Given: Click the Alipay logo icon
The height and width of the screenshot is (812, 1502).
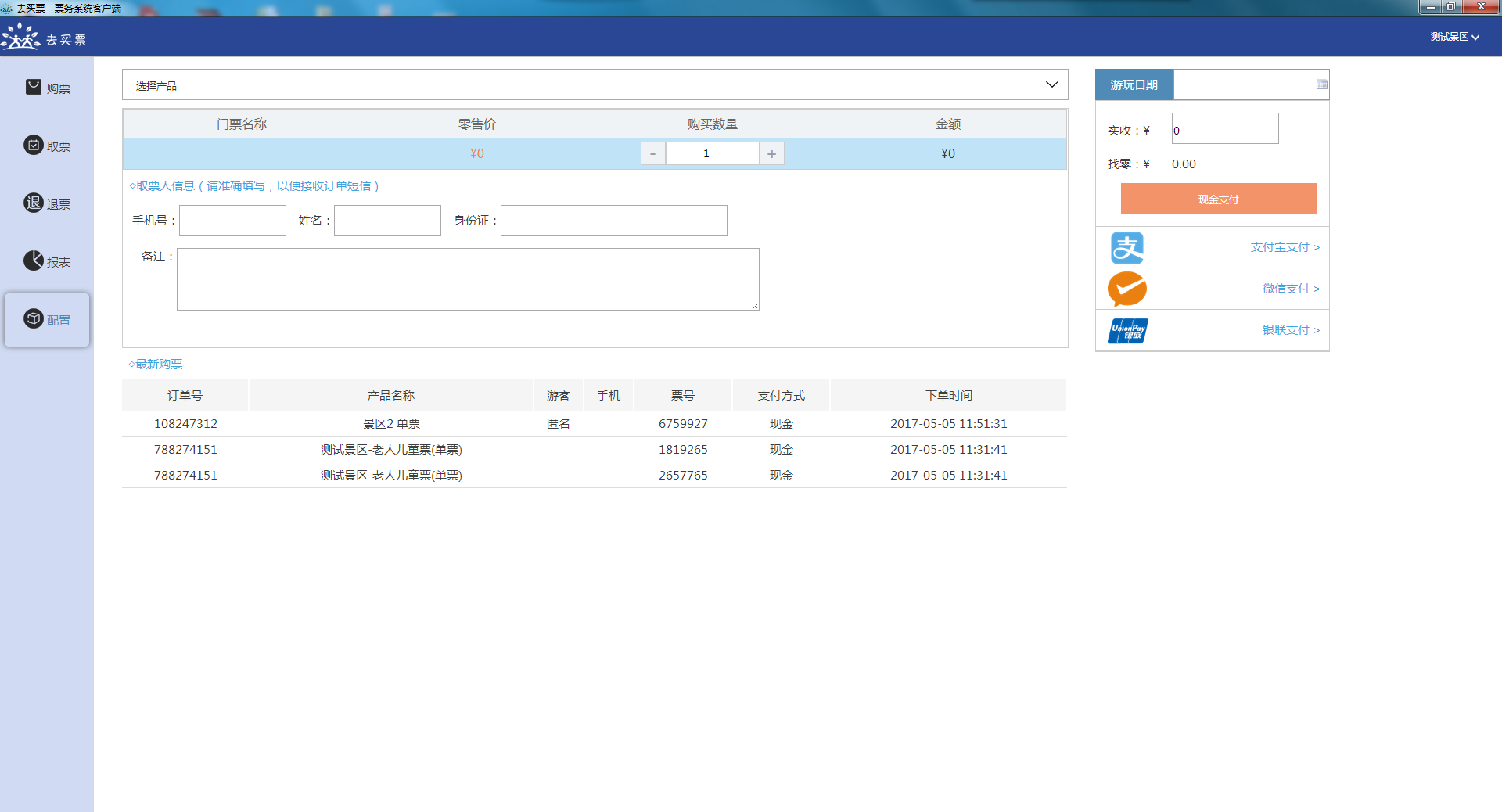Looking at the screenshot, I should tap(1127, 248).
